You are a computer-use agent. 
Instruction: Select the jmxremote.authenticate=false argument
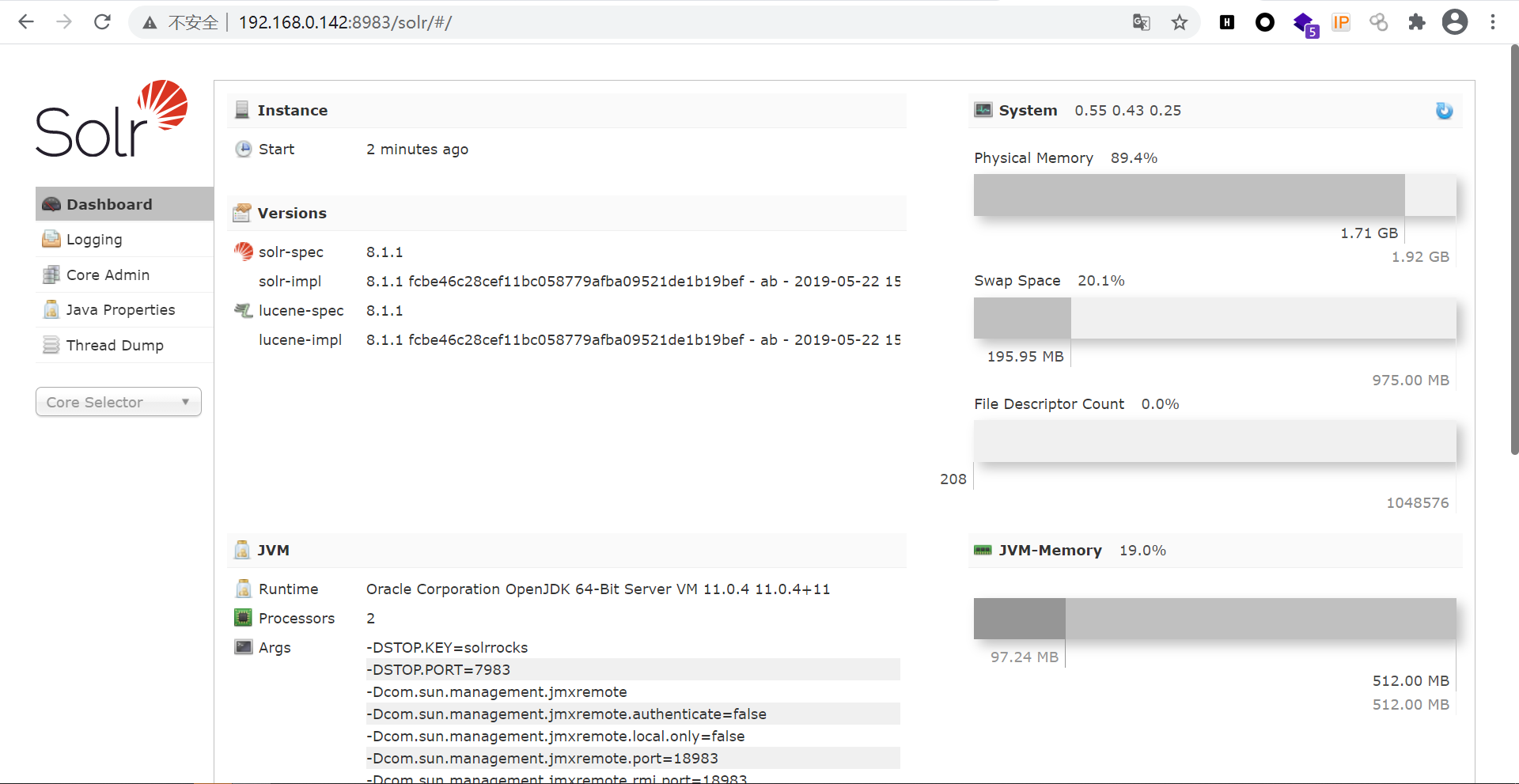[566, 714]
